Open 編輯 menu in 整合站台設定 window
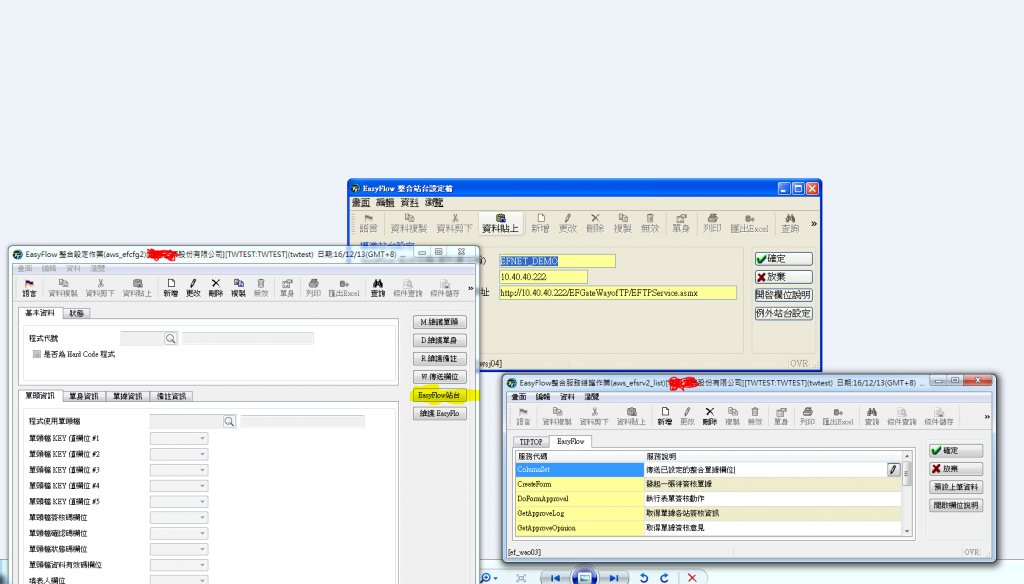Screen dimensions: 1024x584 click(385, 203)
